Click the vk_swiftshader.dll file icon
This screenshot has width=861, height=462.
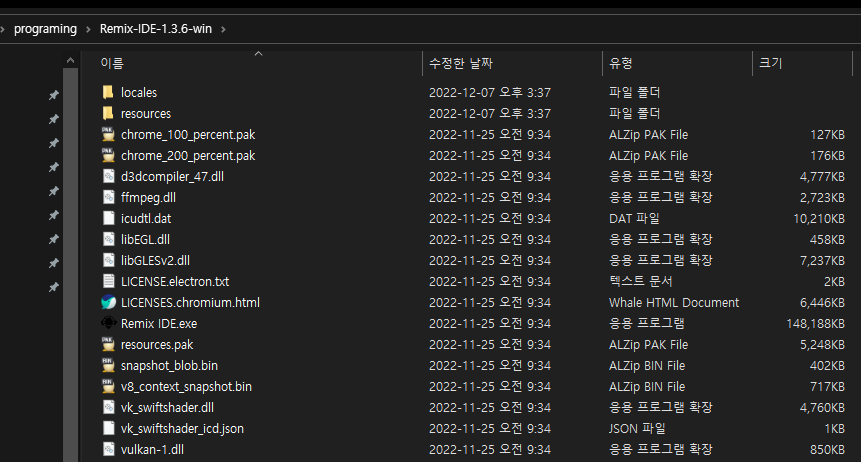coord(109,407)
